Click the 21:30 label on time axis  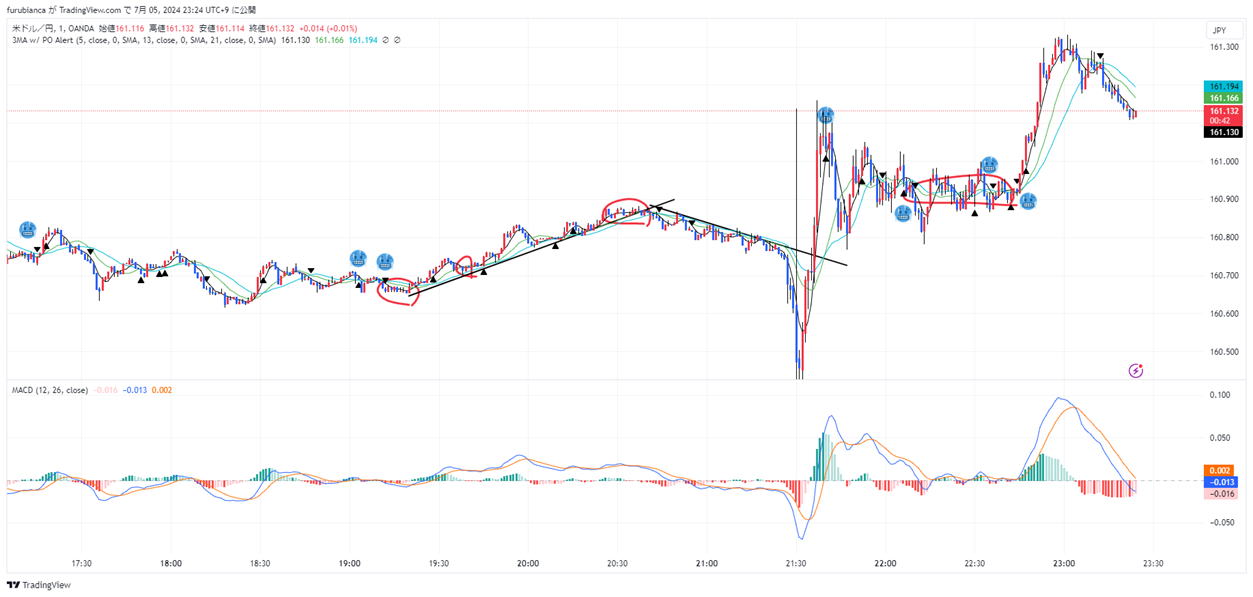point(796,564)
